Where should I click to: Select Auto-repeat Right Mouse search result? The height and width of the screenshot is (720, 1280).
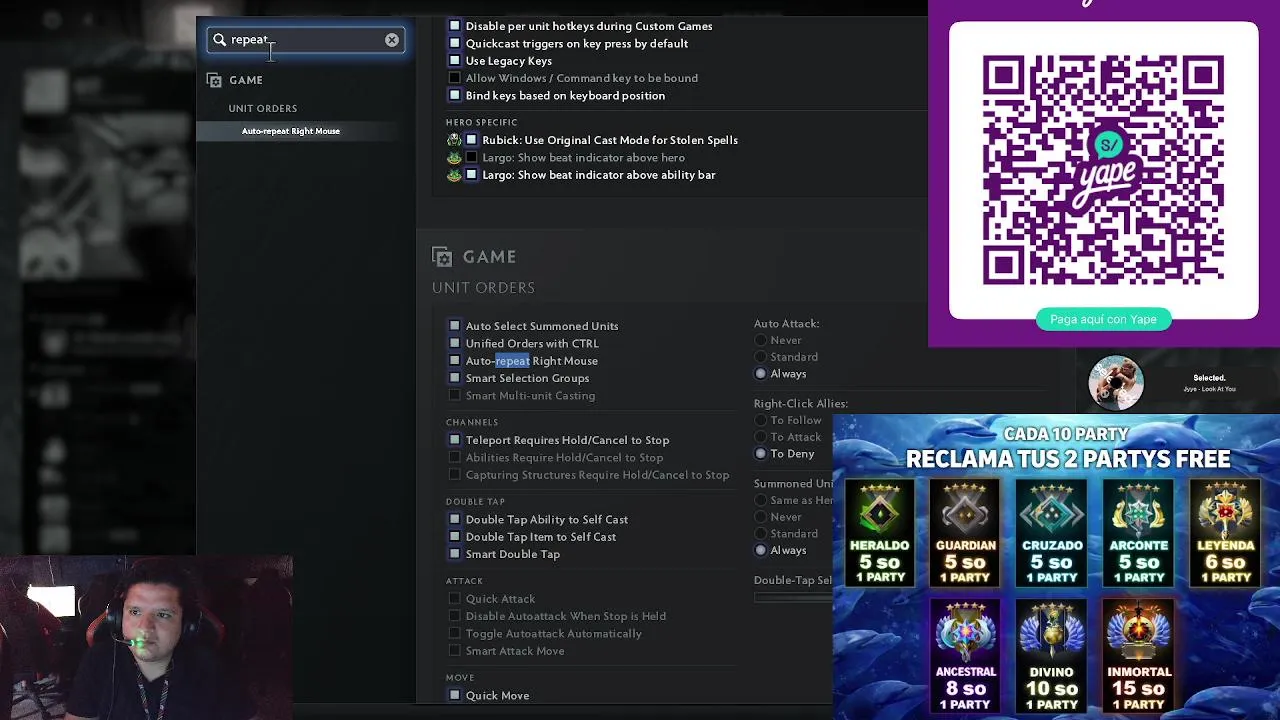pyautogui.click(x=291, y=131)
